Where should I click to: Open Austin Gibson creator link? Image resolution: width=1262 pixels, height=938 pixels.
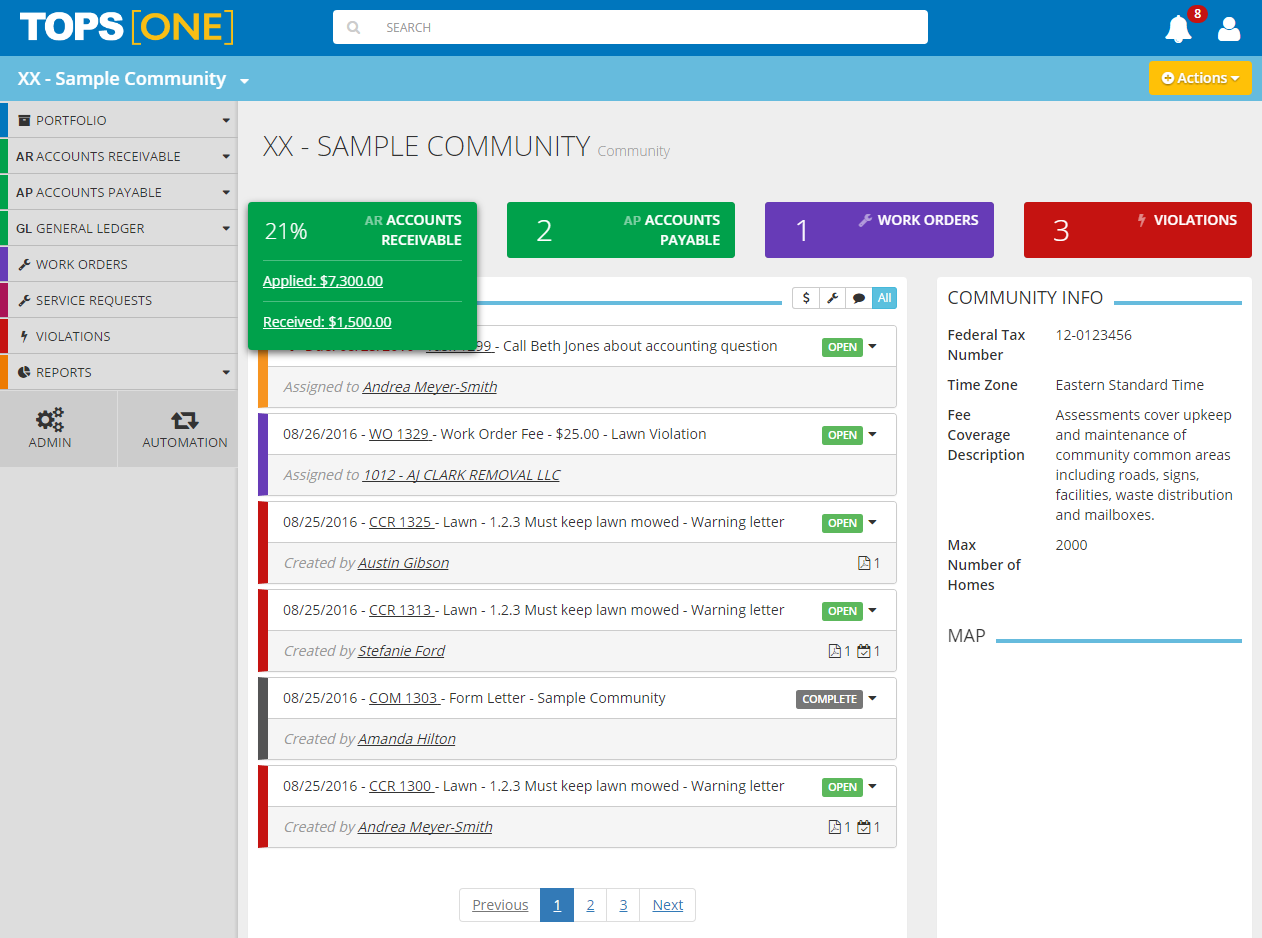[404, 563]
